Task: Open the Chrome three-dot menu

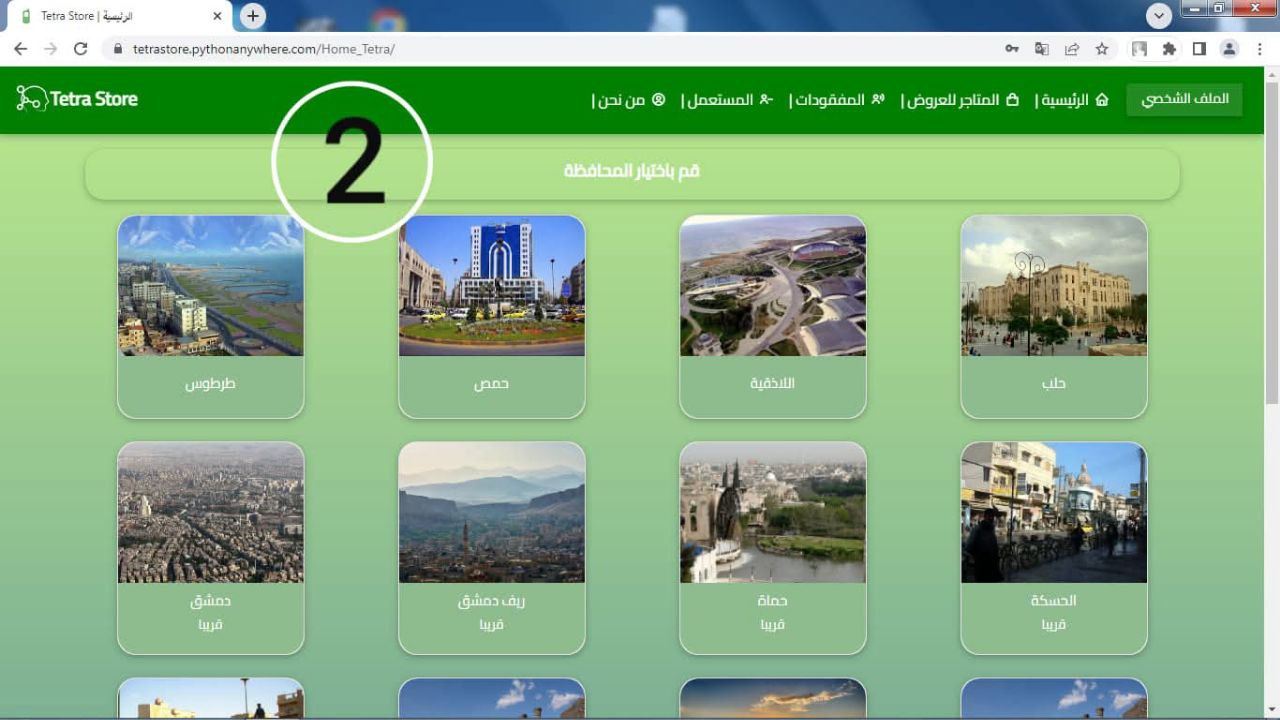Action: 1260,48
